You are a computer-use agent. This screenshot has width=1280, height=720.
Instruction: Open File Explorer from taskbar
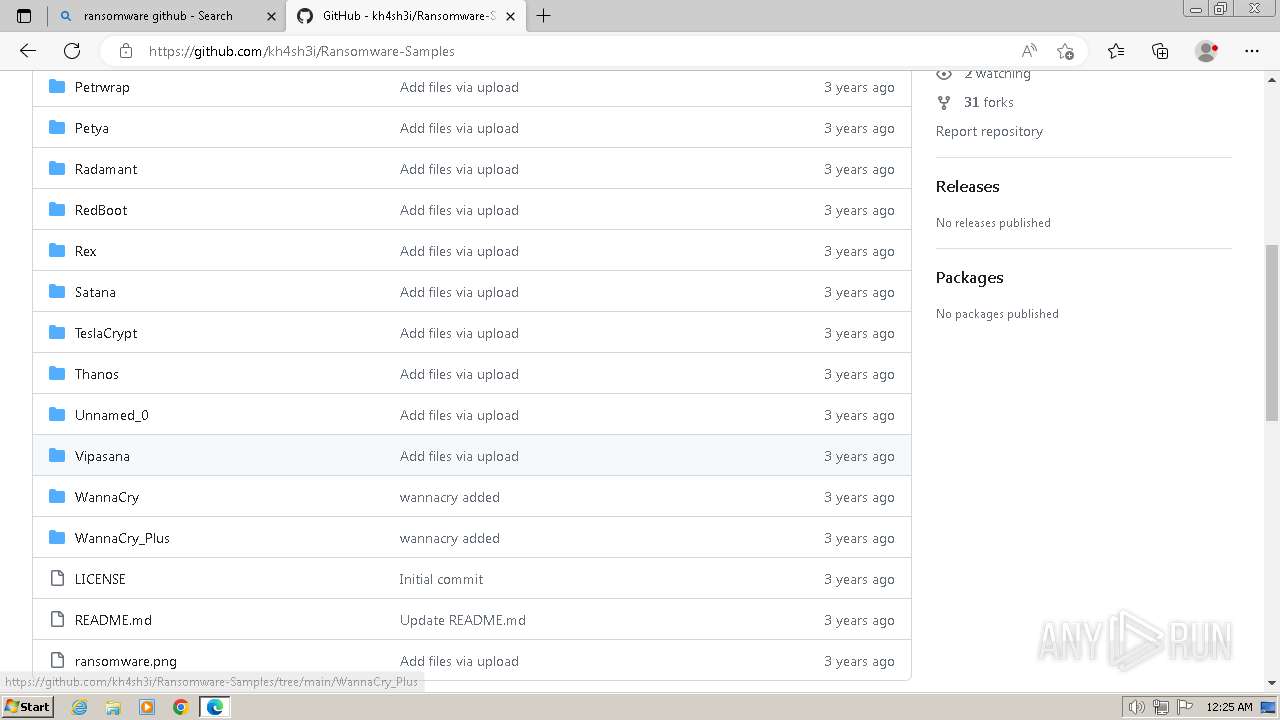click(x=113, y=707)
